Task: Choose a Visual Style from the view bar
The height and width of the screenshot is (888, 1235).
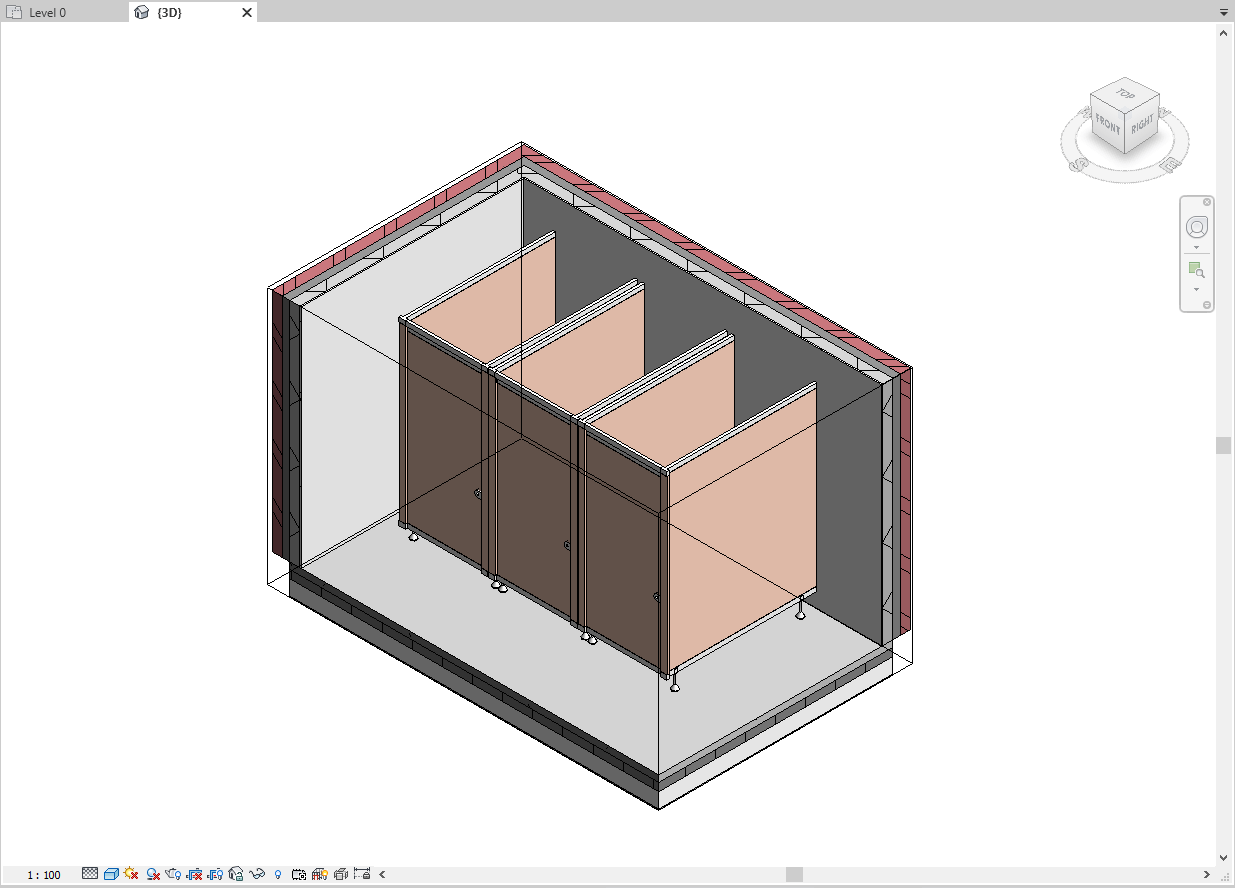Action: click(110, 873)
